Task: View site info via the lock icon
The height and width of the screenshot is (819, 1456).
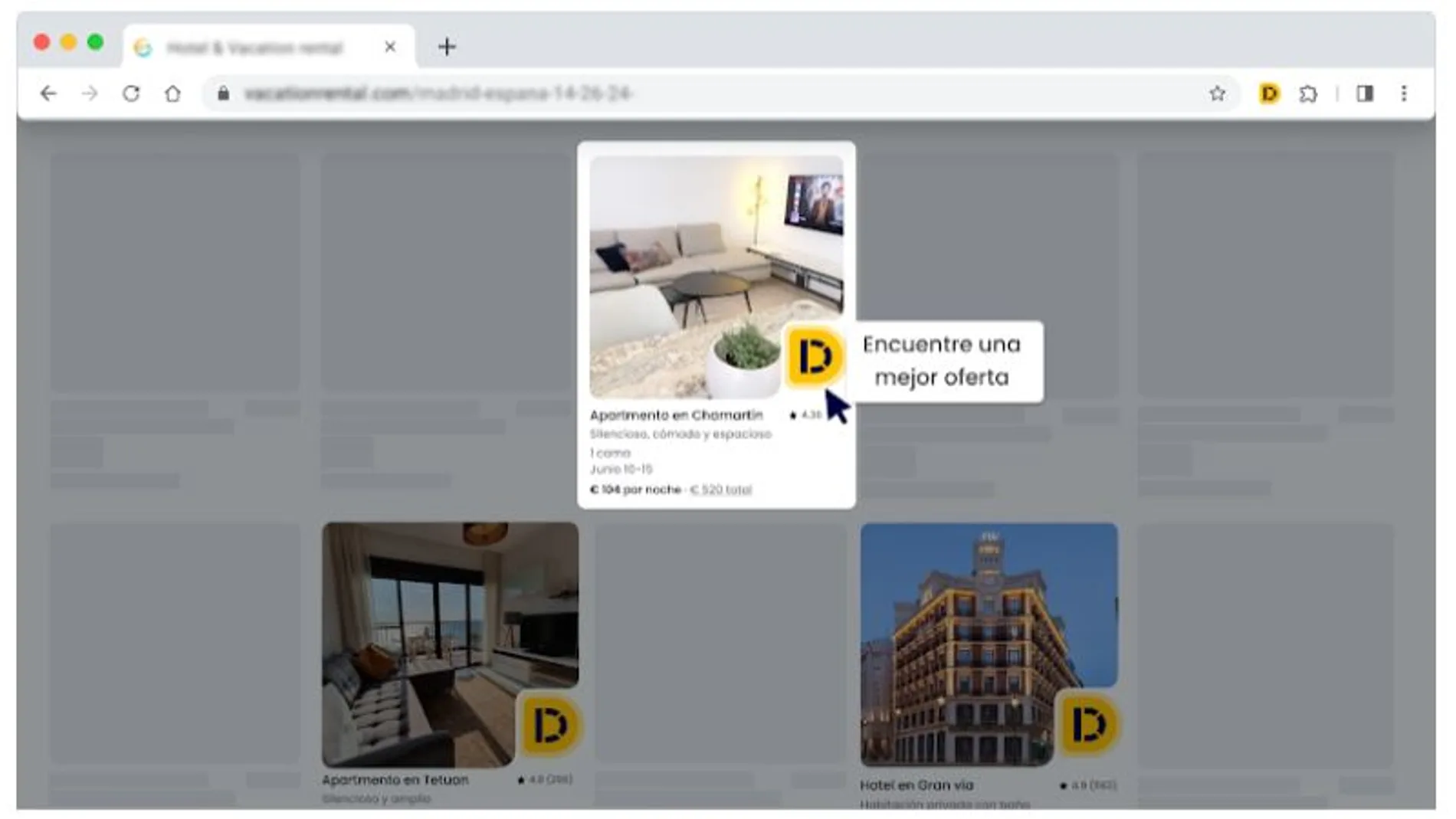Action: click(x=223, y=93)
